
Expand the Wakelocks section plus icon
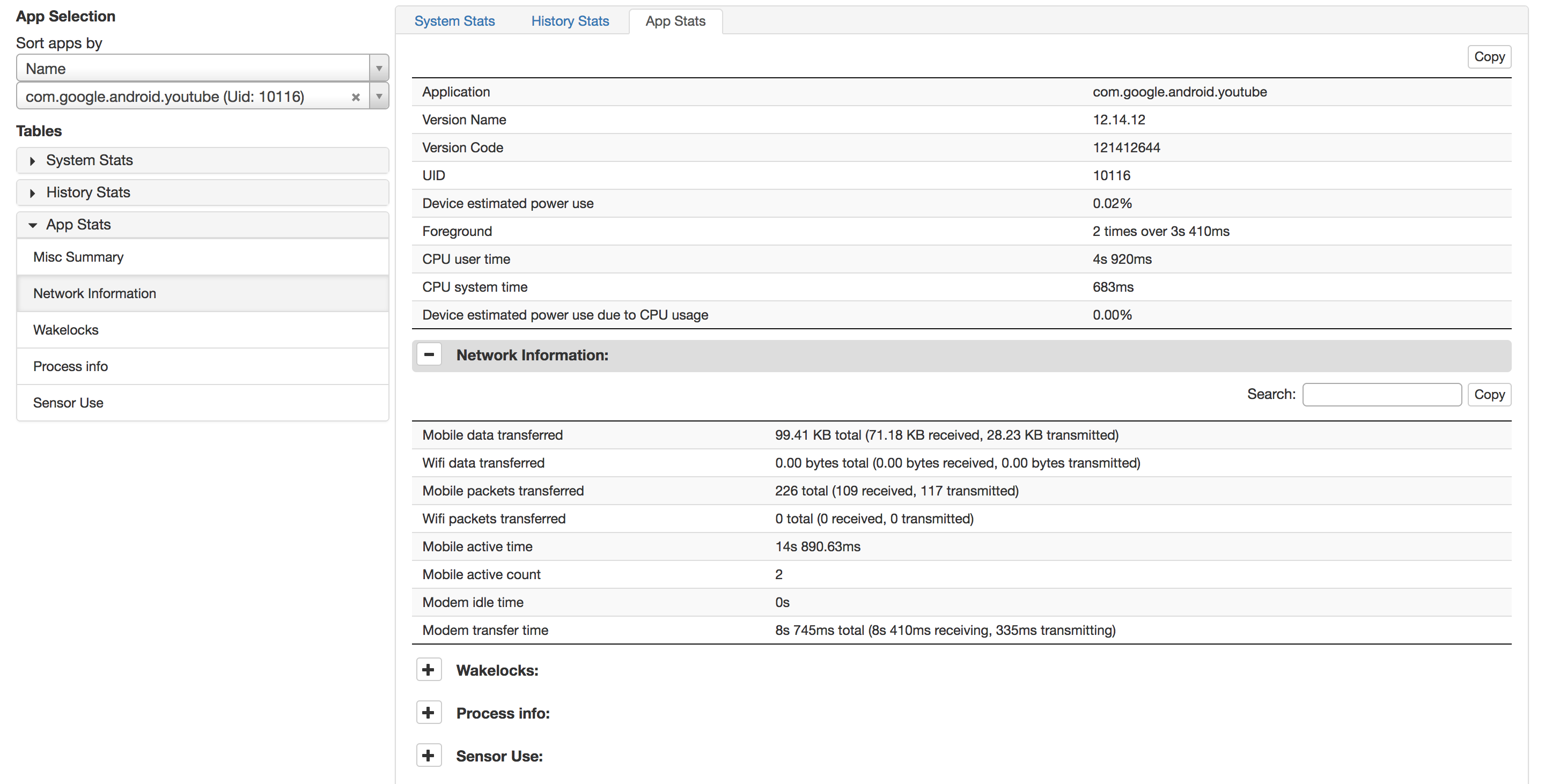click(x=429, y=670)
